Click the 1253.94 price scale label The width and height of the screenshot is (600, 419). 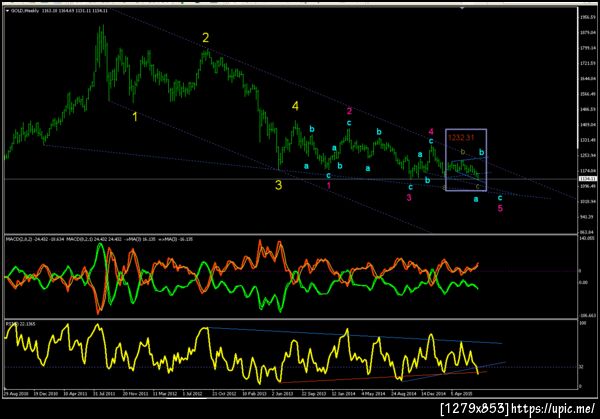(587, 155)
